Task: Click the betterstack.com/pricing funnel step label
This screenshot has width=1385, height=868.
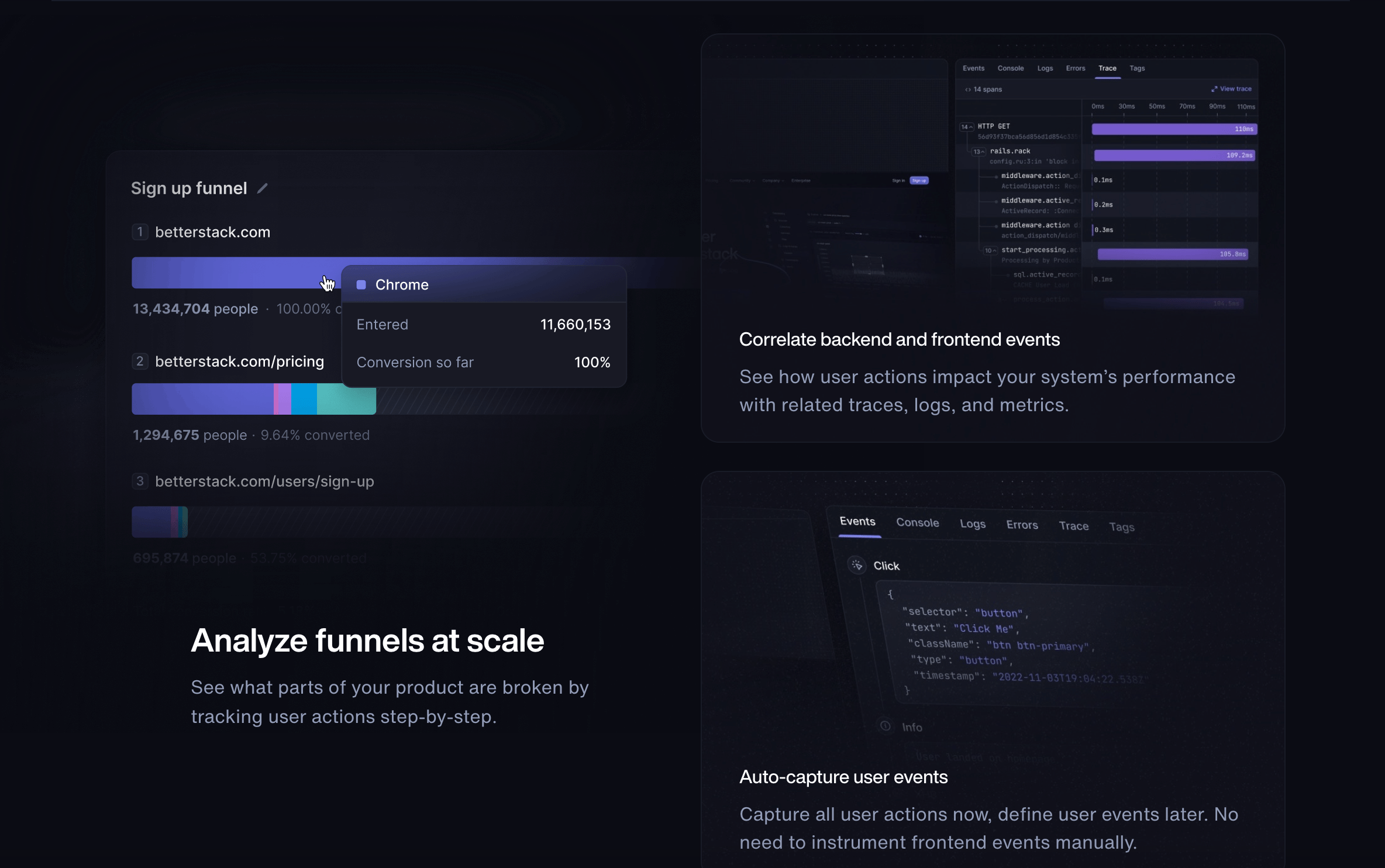Action: (x=239, y=361)
